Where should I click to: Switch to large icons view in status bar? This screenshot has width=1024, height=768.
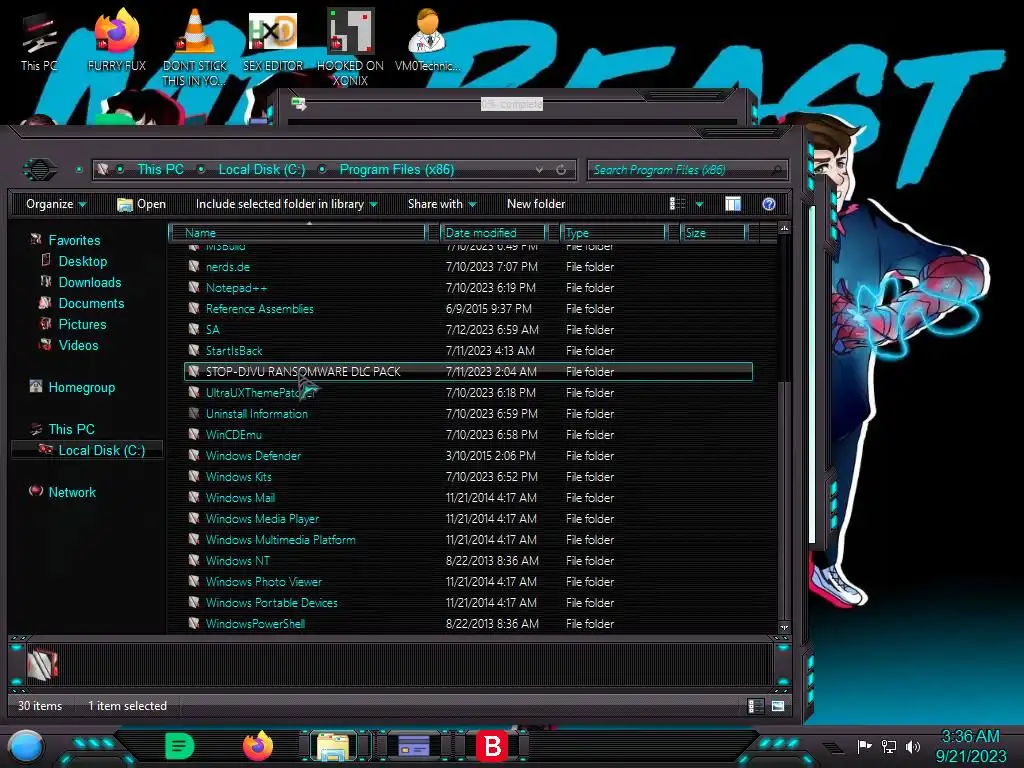778,706
